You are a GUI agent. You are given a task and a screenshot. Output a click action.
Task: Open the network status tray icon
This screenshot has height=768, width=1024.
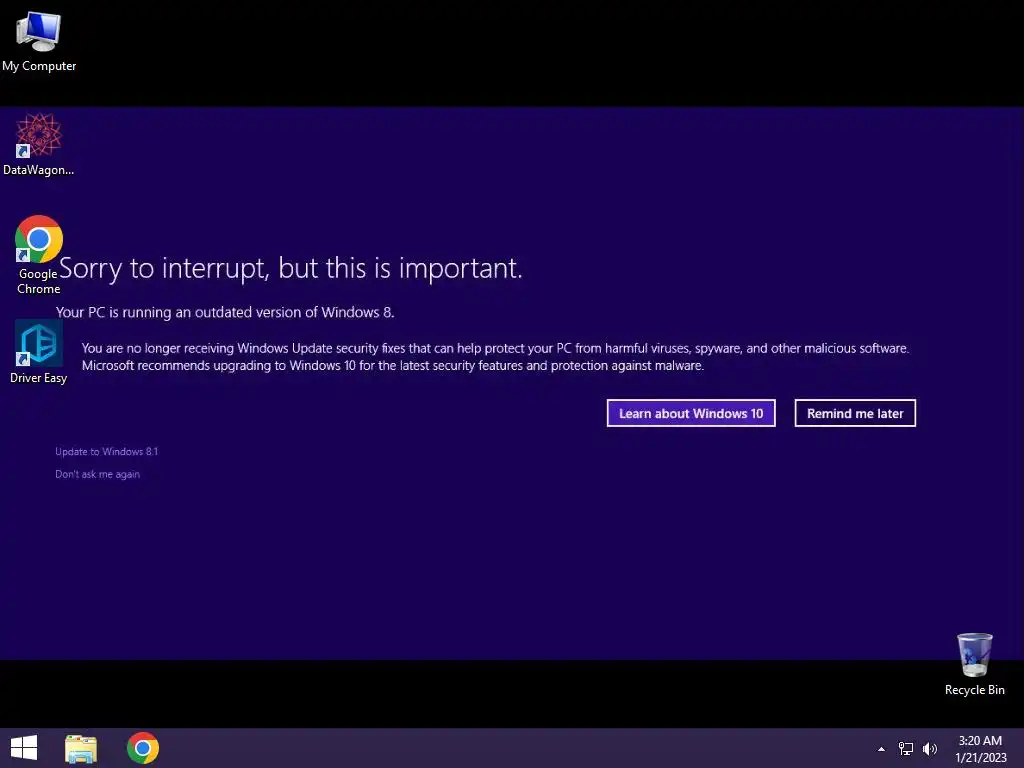pos(906,749)
